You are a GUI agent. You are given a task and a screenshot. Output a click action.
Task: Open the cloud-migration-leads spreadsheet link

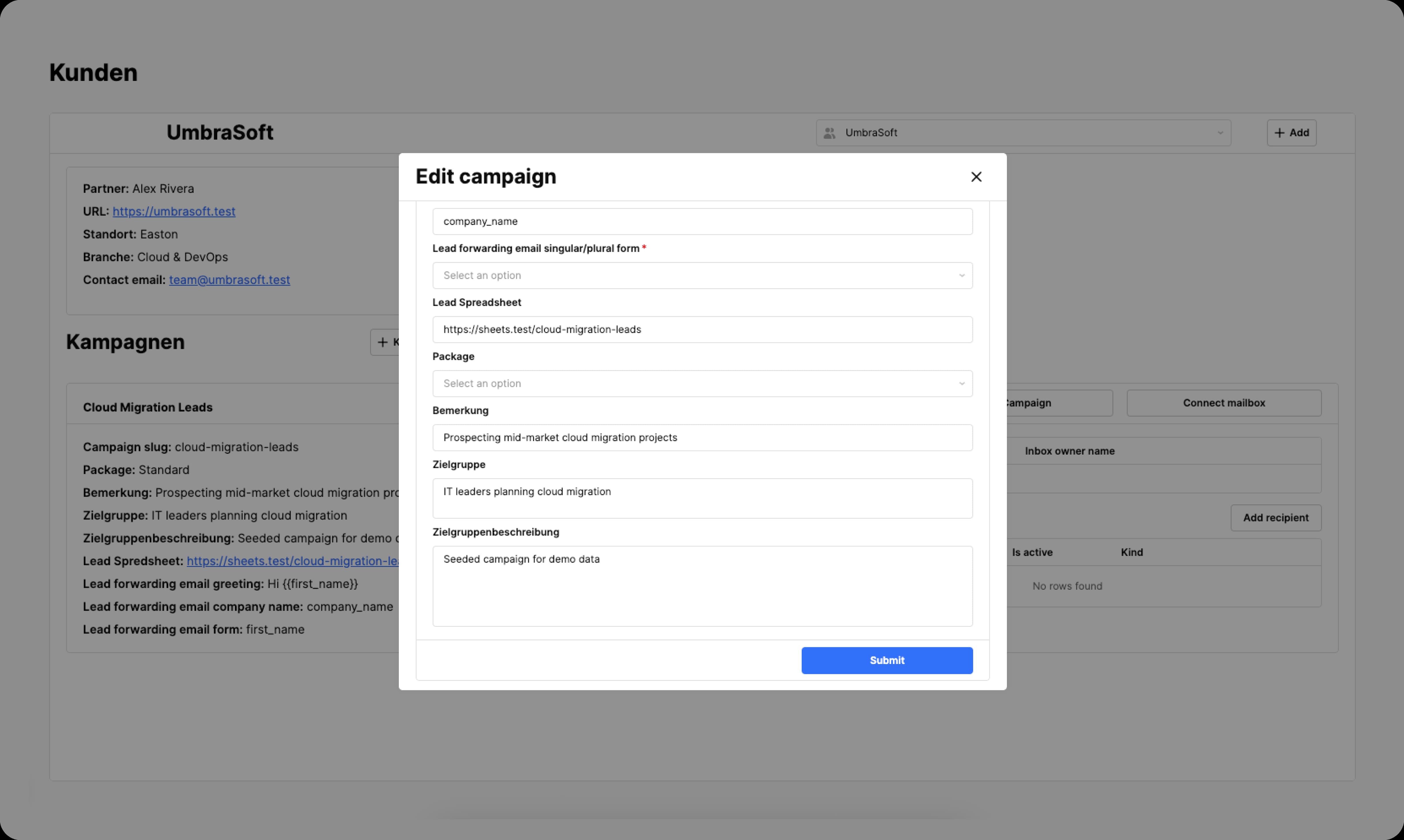coord(292,561)
